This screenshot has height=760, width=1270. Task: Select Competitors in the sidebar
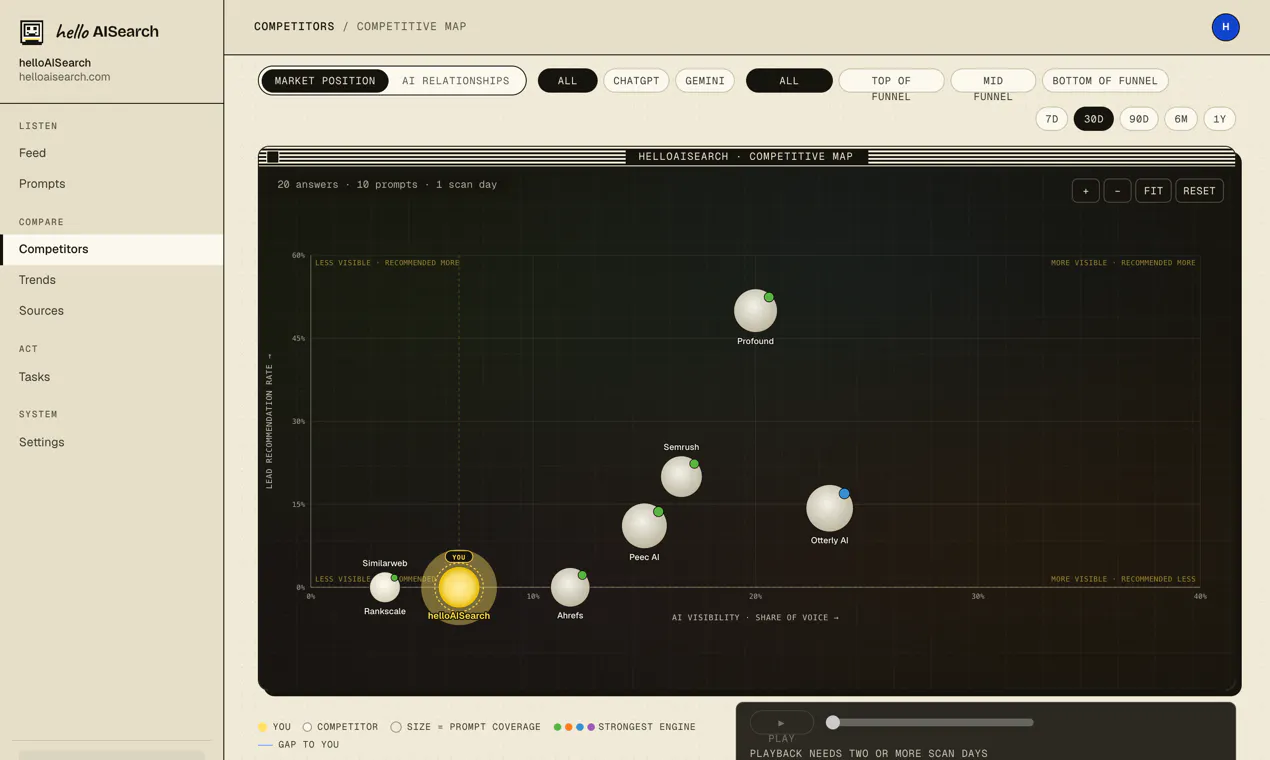click(x=112, y=249)
